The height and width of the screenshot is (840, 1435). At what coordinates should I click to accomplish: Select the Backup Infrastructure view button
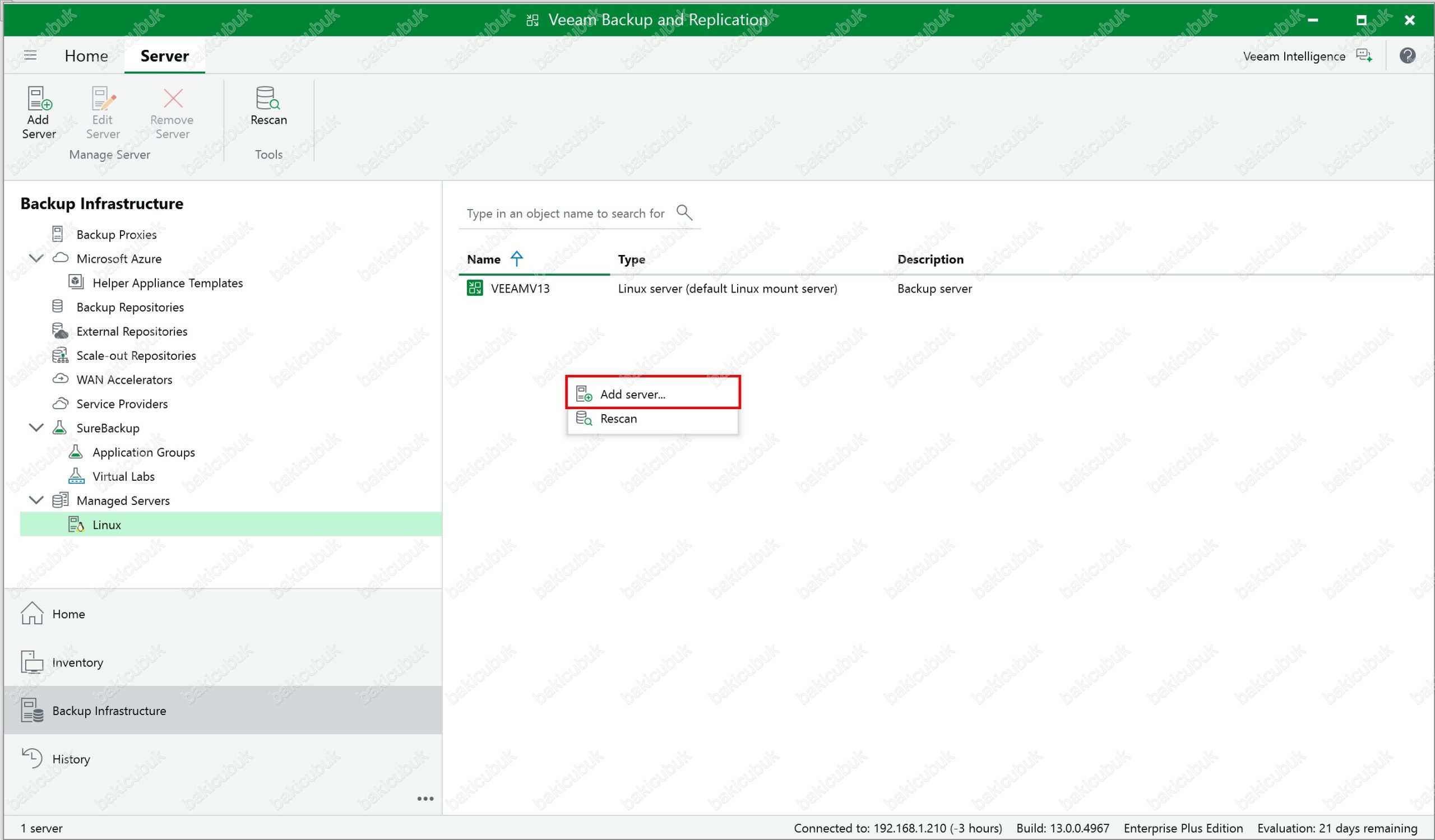[x=223, y=710]
